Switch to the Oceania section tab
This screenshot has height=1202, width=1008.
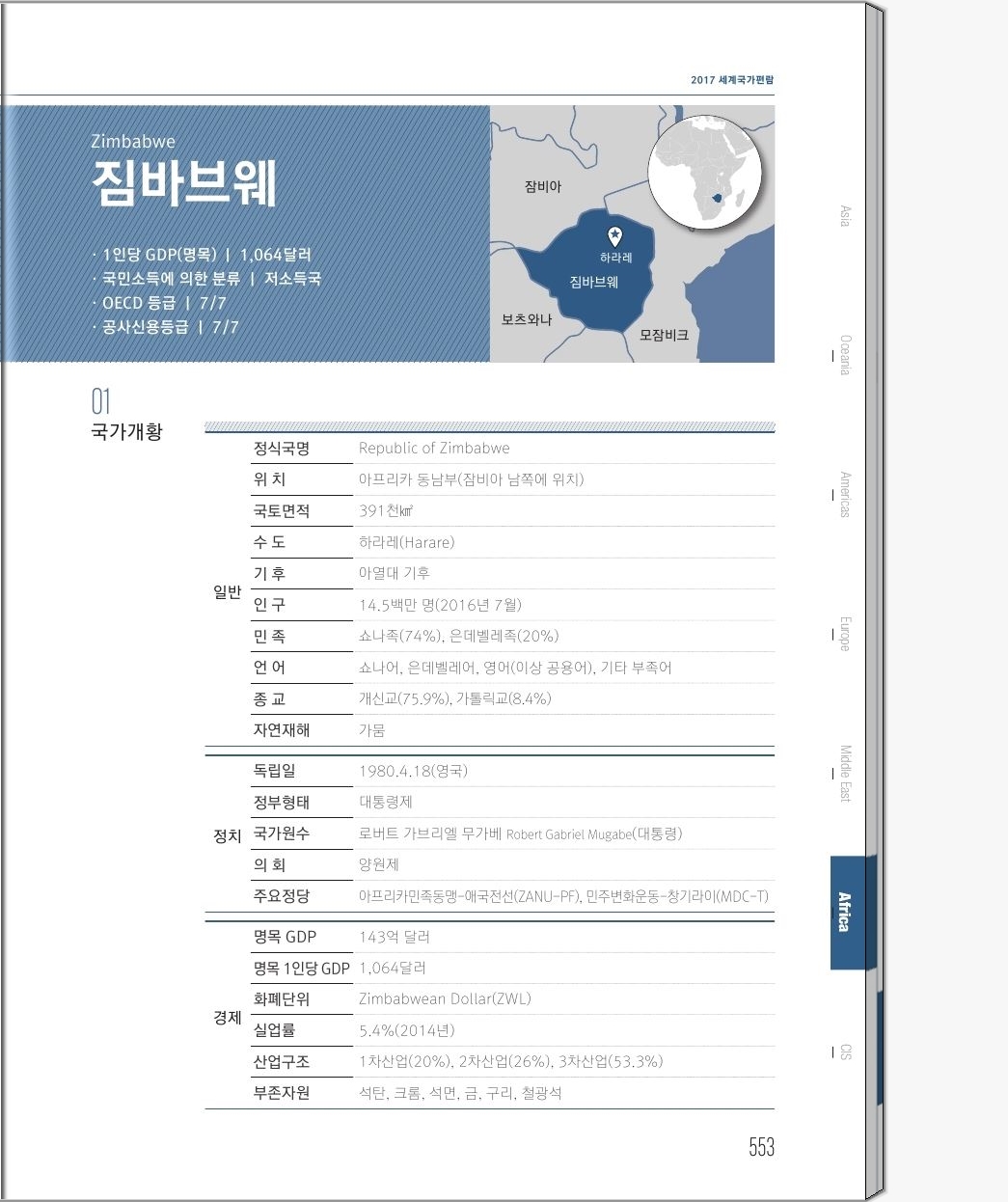pos(845,355)
